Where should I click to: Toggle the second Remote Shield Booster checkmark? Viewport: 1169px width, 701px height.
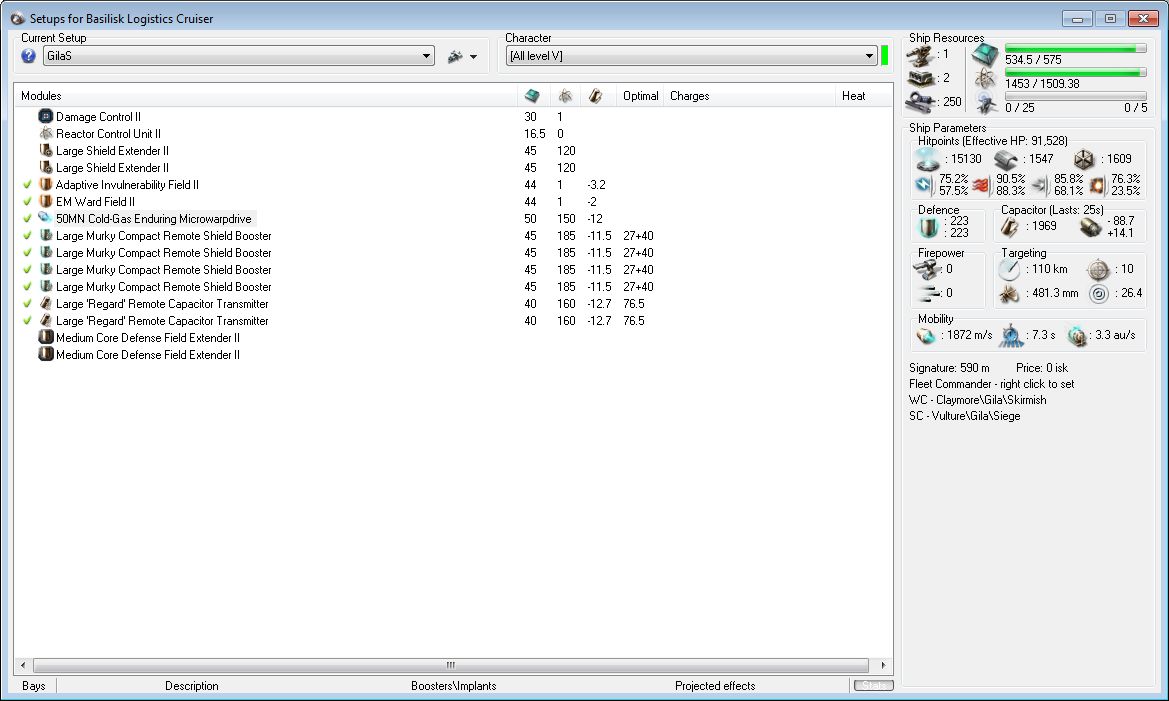pos(28,253)
